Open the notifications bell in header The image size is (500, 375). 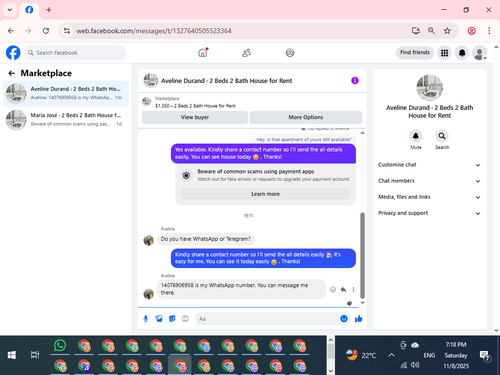[x=462, y=53]
